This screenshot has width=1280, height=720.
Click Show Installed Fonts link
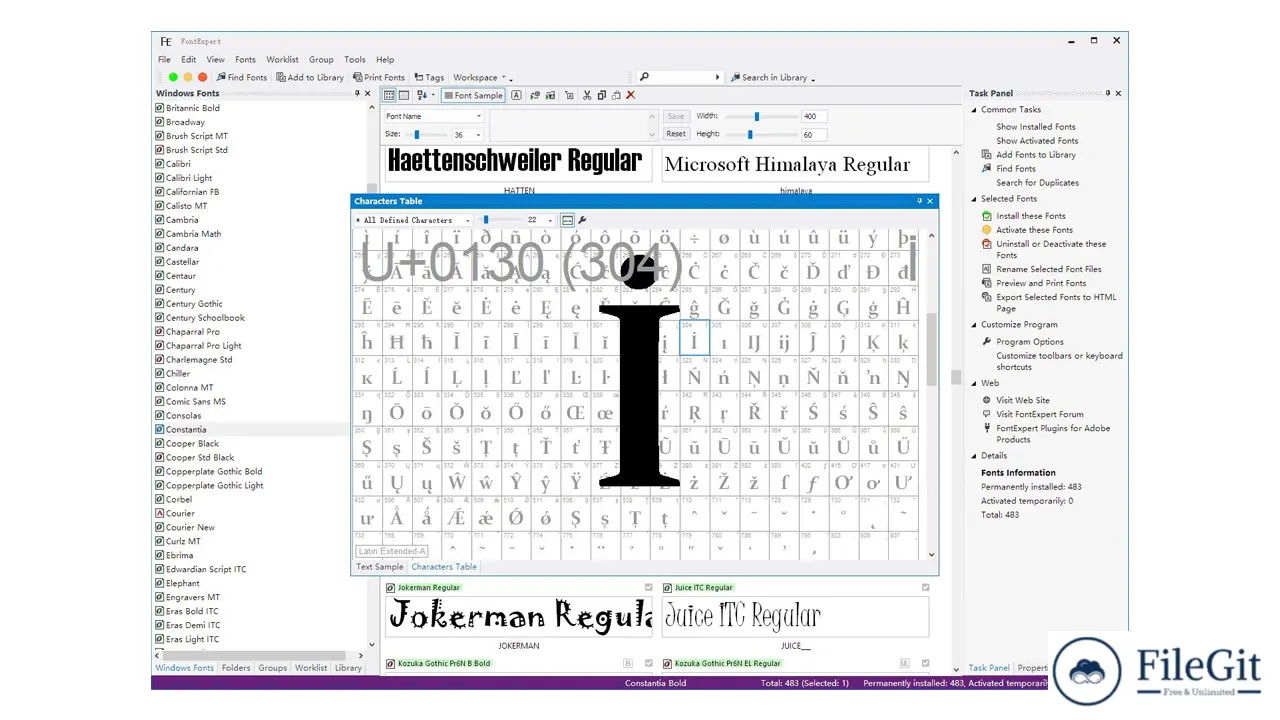click(x=1036, y=127)
